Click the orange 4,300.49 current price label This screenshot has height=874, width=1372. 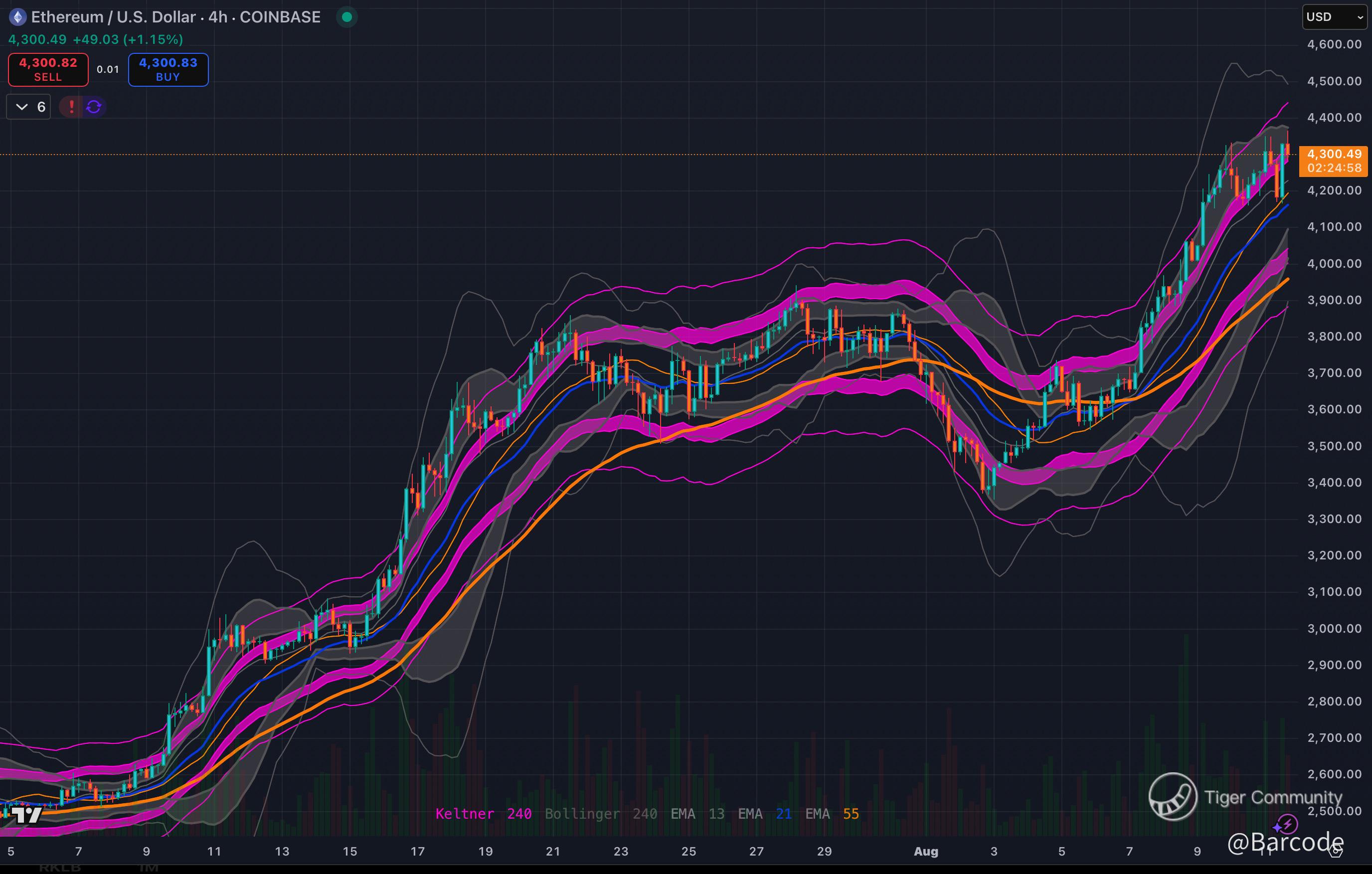(1333, 161)
